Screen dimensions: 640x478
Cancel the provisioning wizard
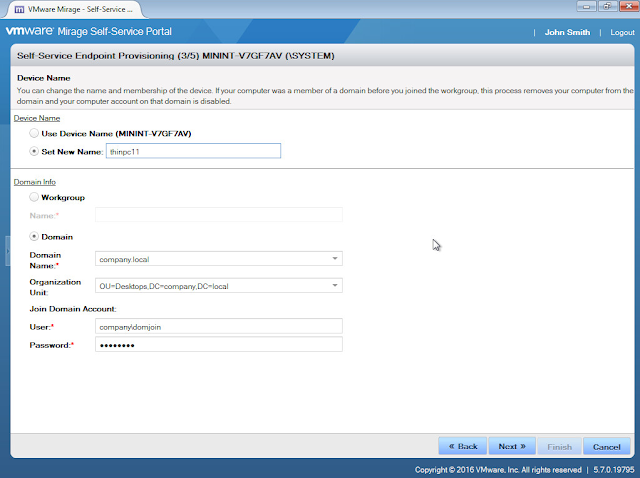pyautogui.click(x=606, y=447)
